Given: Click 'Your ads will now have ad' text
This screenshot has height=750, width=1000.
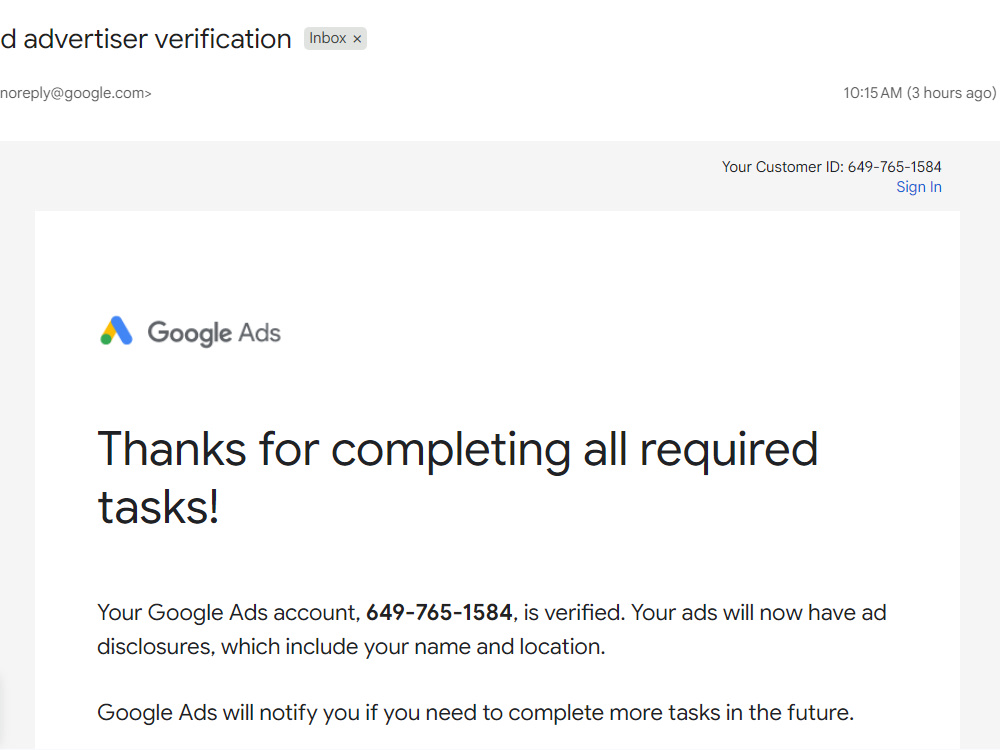Looking at the screenshot, I should coord(758,612).
